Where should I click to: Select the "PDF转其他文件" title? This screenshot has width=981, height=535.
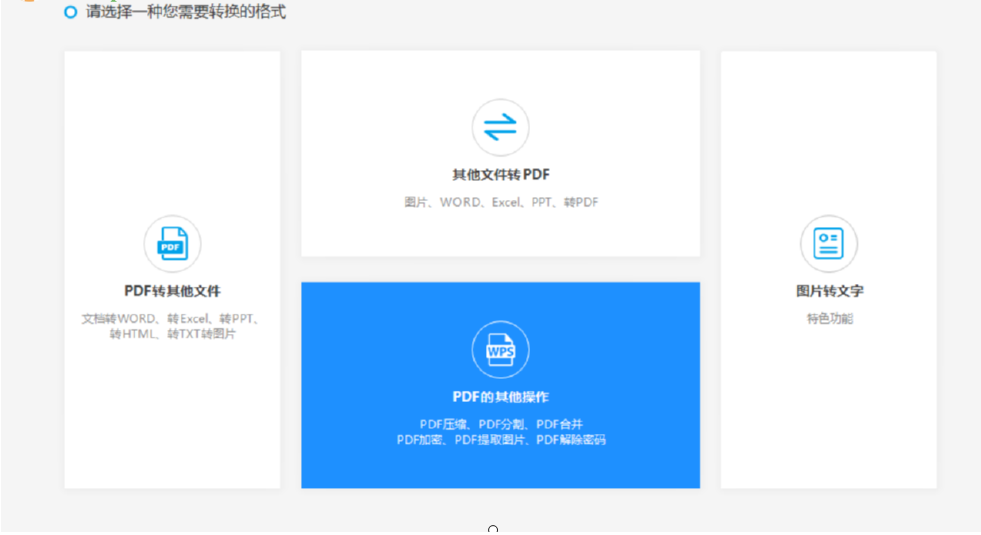point(172,291)
